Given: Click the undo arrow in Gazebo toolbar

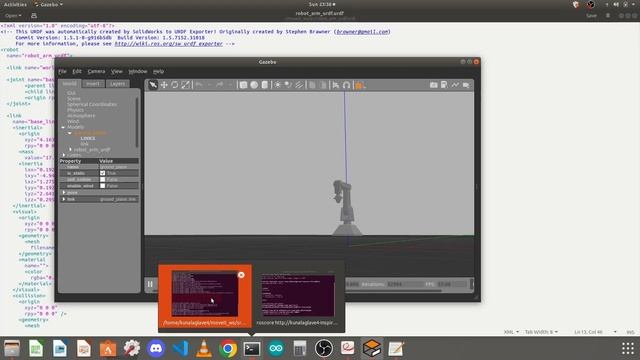Looking at the screenshot, I should point(199,85).
